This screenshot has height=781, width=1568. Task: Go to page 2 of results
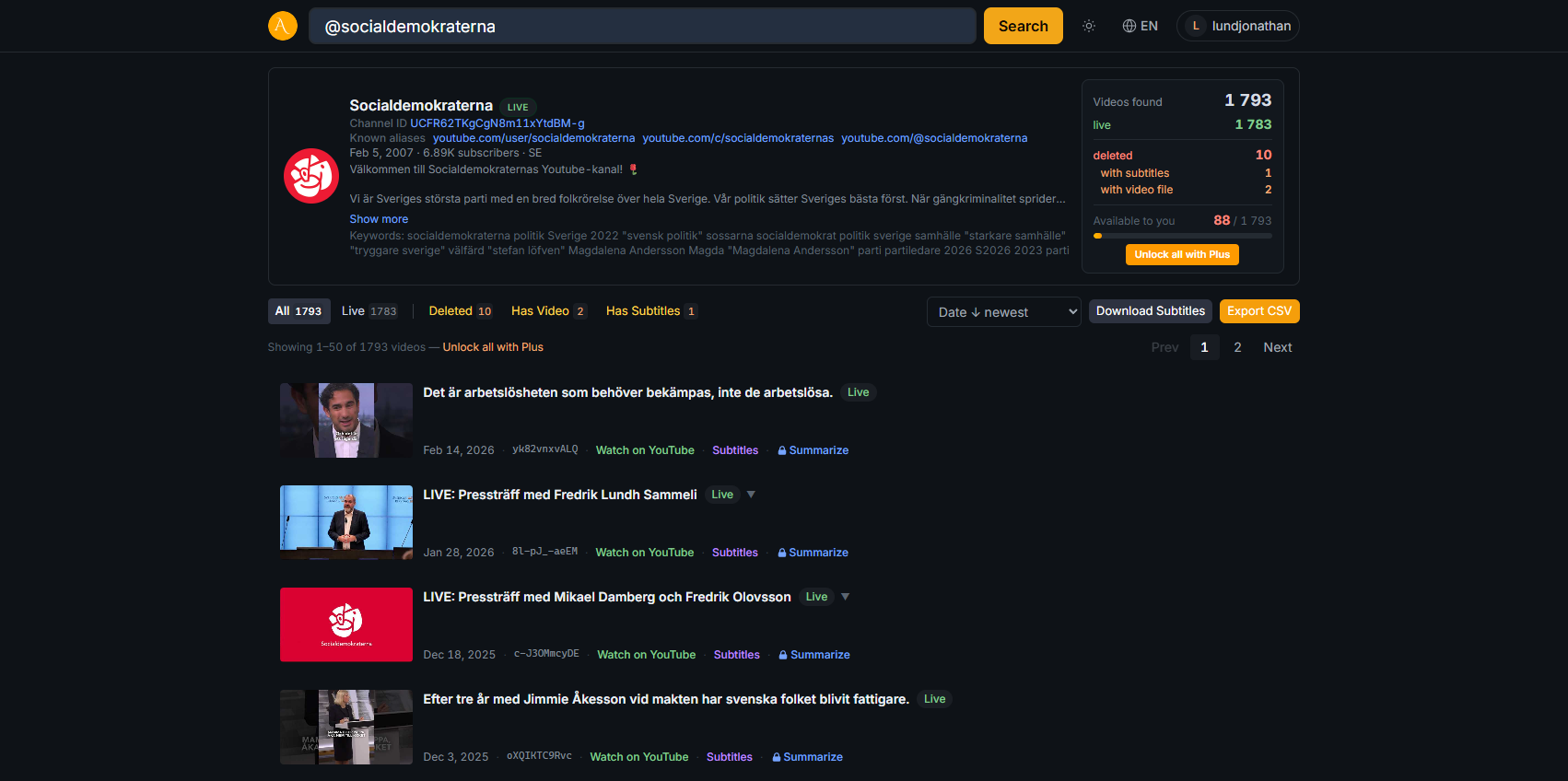coord(1237,347)
